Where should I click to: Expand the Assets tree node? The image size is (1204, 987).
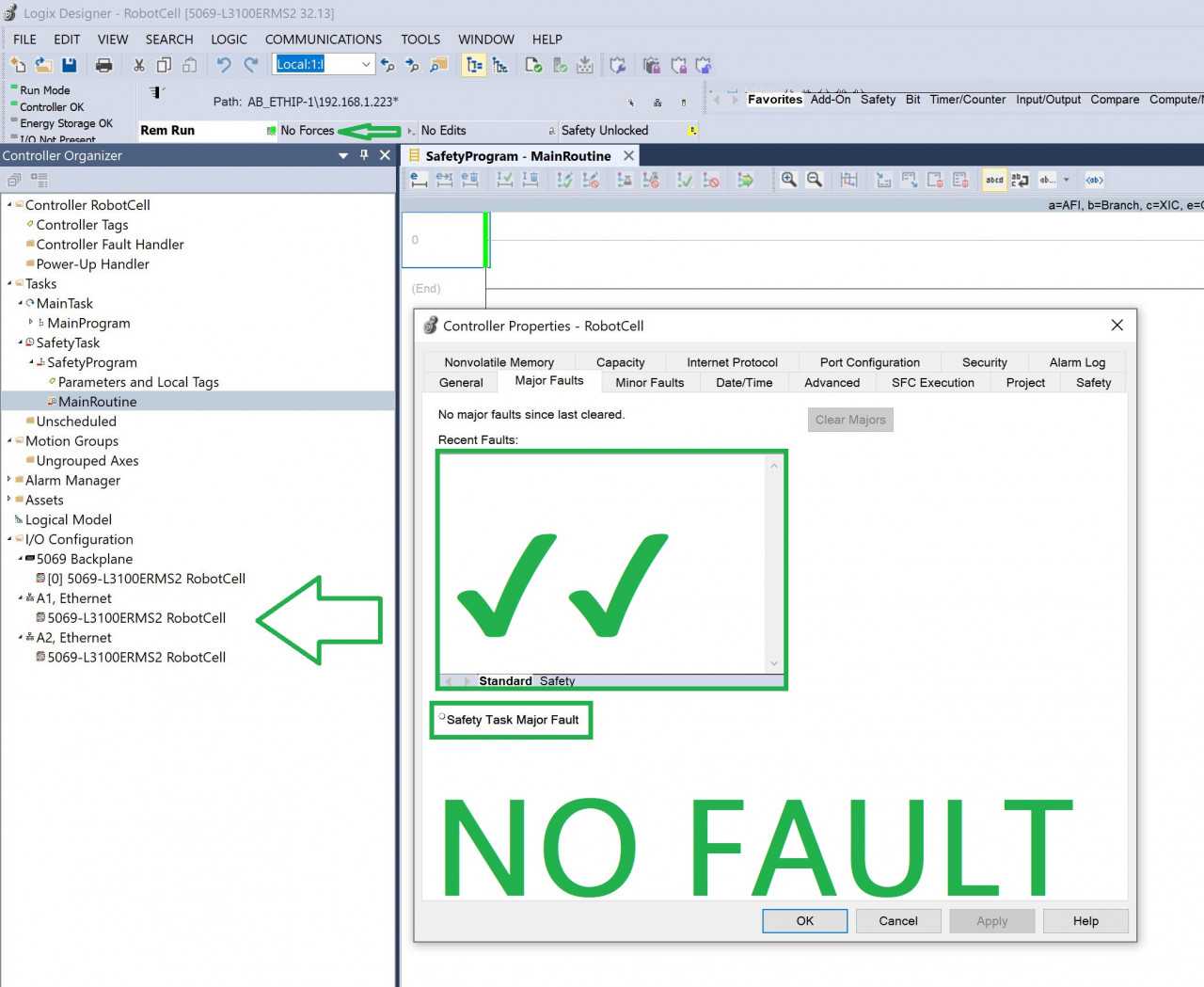[9, 500]
